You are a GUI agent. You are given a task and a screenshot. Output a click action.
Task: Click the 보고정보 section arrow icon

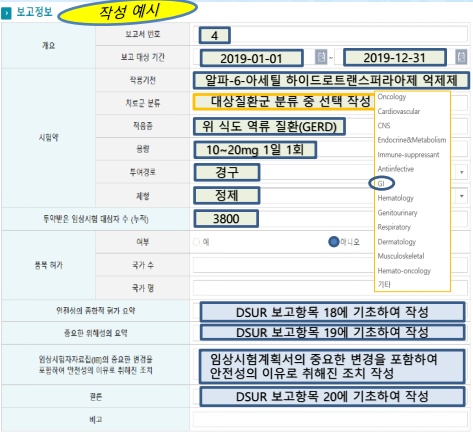coord(6,13)
